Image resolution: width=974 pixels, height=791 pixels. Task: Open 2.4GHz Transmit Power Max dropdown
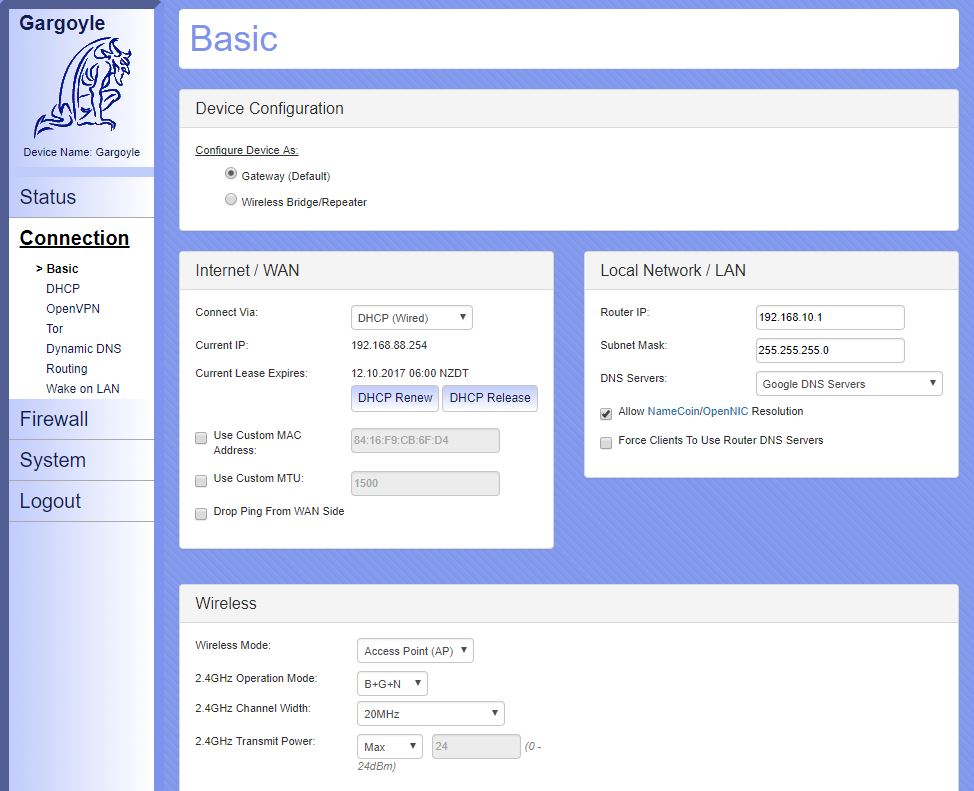[390, 747]
